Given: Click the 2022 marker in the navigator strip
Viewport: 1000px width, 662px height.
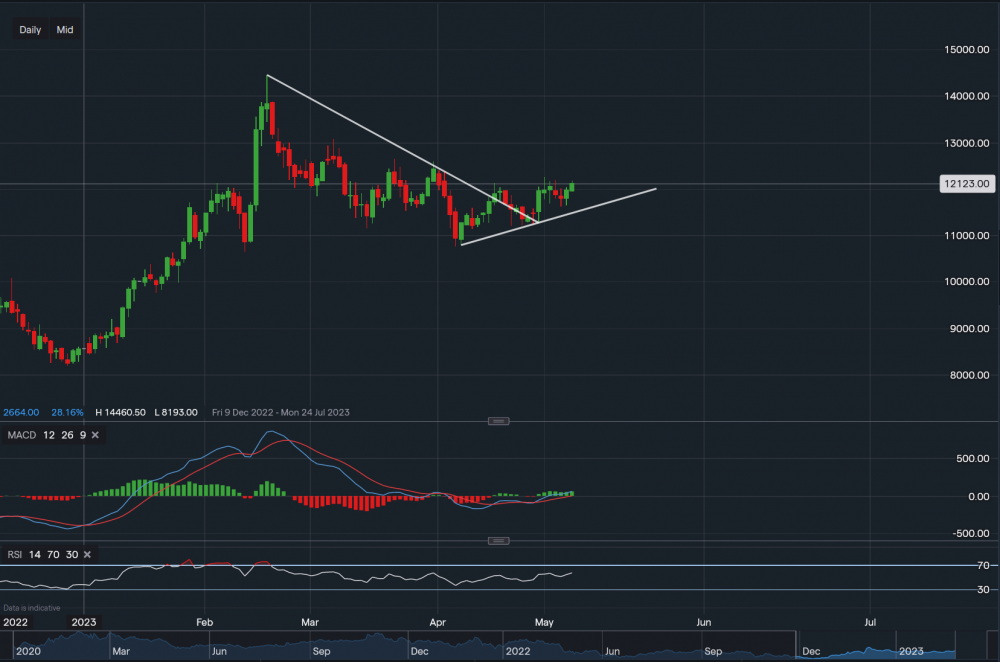Looking at the screenshot, I should tap(518, 649).
